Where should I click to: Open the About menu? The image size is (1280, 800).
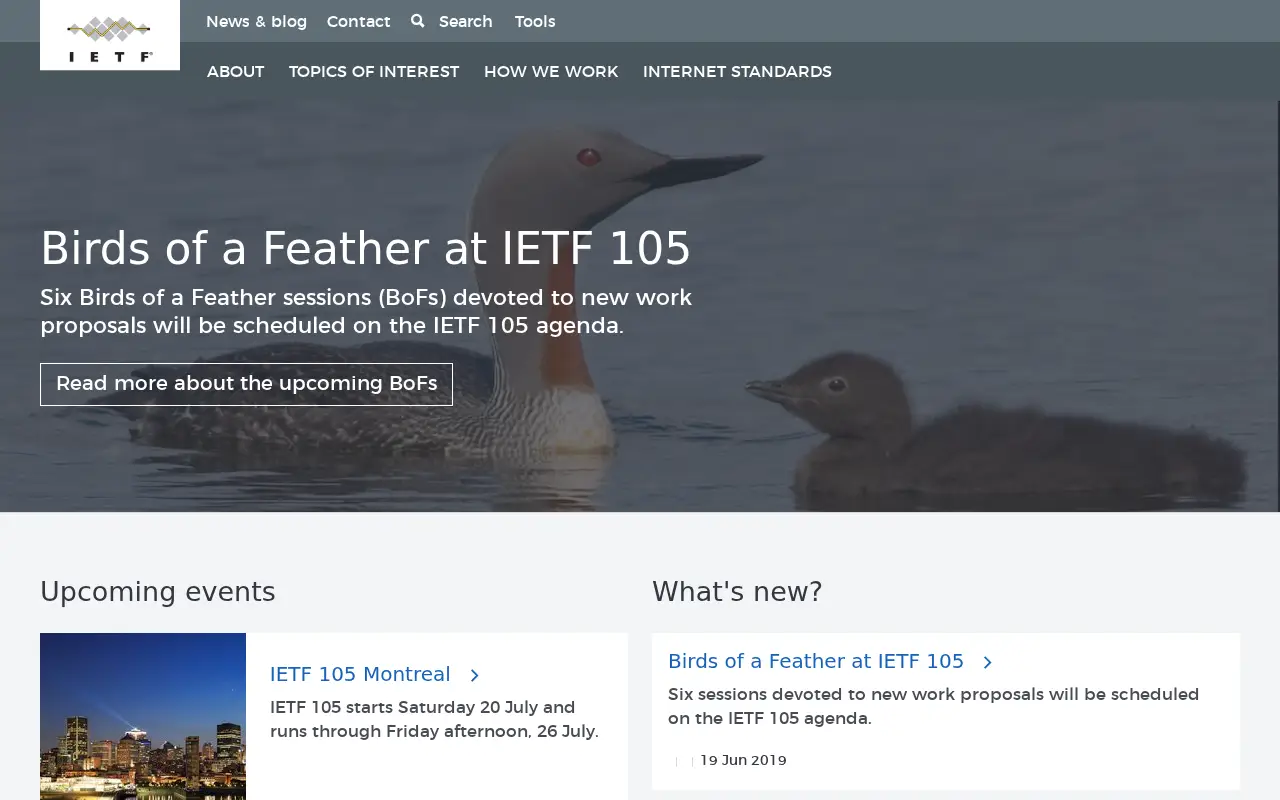click(235, 72)
